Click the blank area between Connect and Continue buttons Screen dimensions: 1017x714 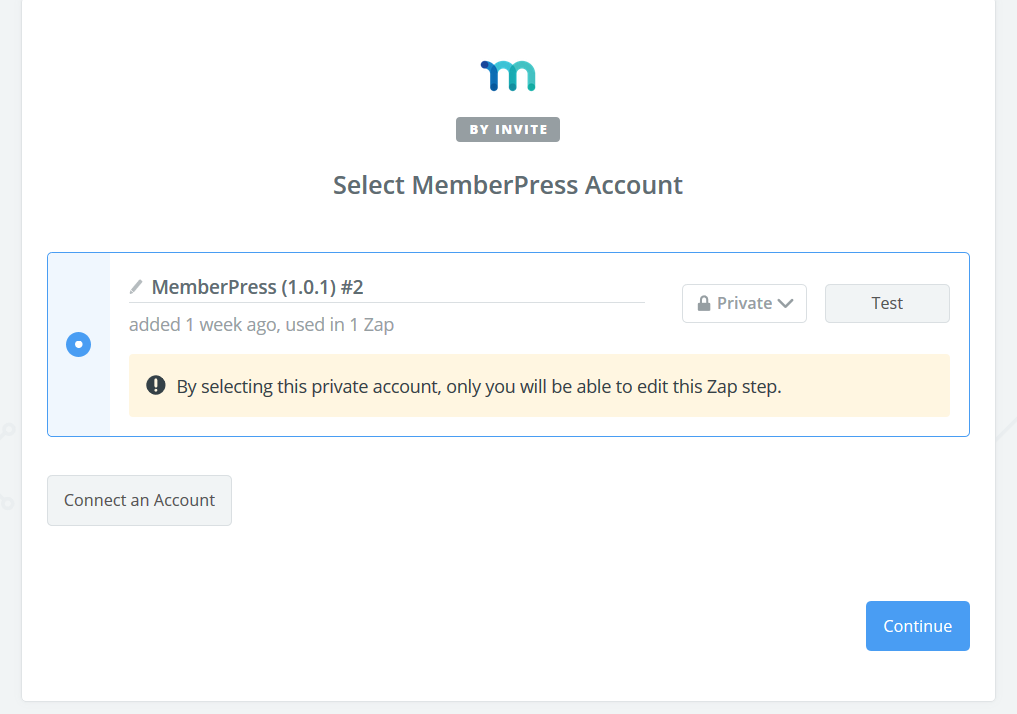pos(540,560)
